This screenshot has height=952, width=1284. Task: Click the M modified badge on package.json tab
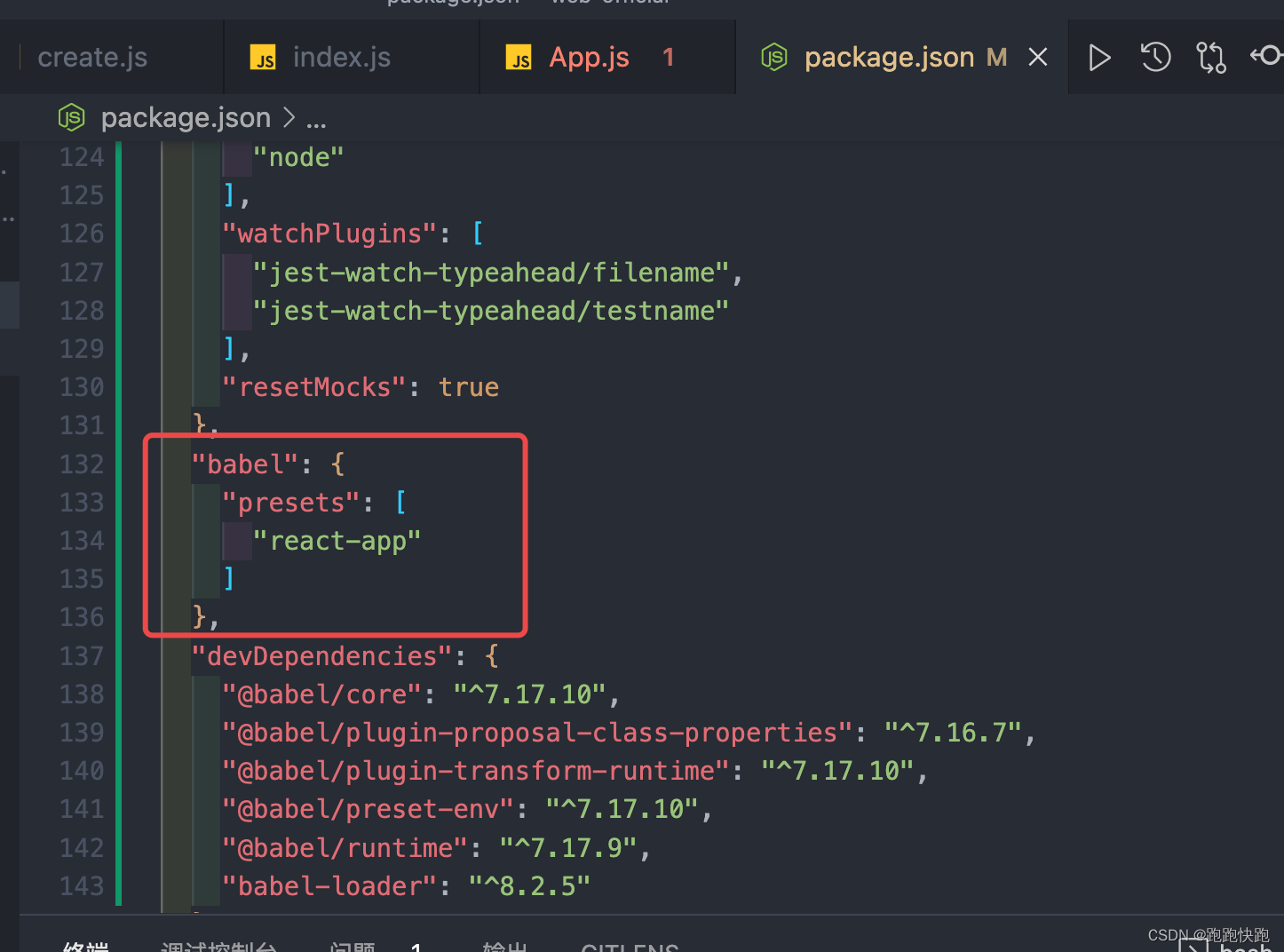click(996, 58)
